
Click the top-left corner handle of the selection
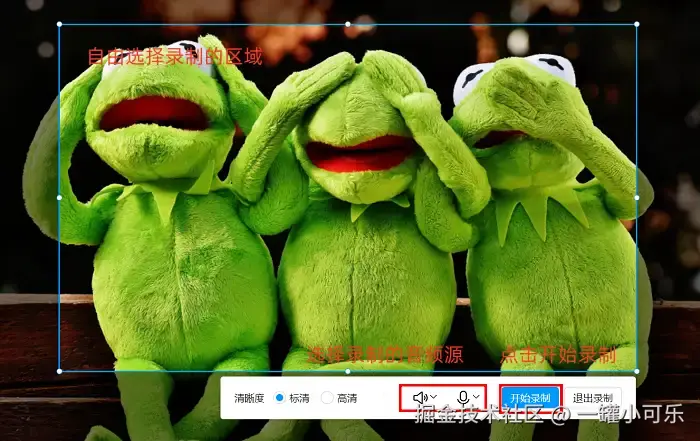coord(59,25)
